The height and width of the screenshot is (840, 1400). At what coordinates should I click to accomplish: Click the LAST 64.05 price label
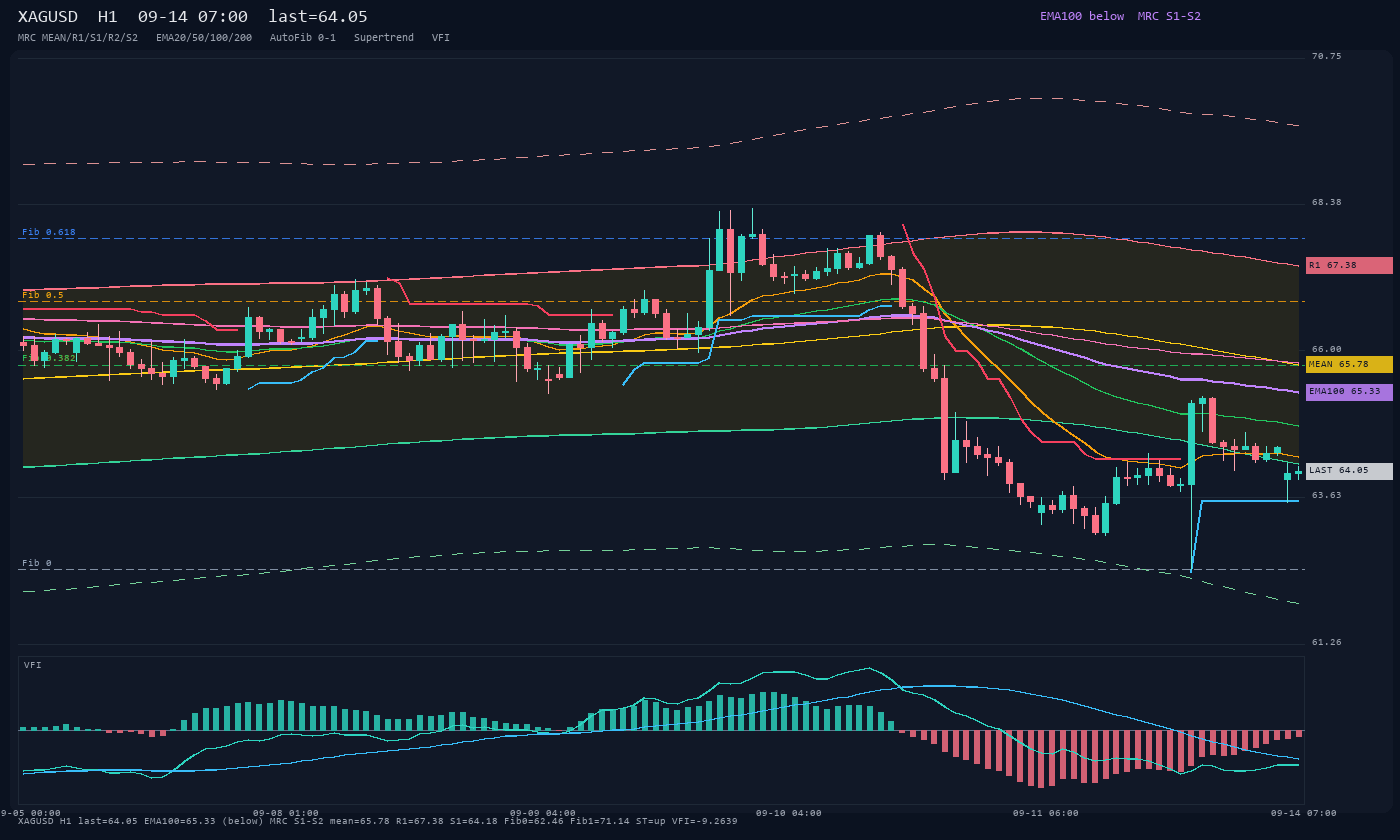coord(1349,470)
